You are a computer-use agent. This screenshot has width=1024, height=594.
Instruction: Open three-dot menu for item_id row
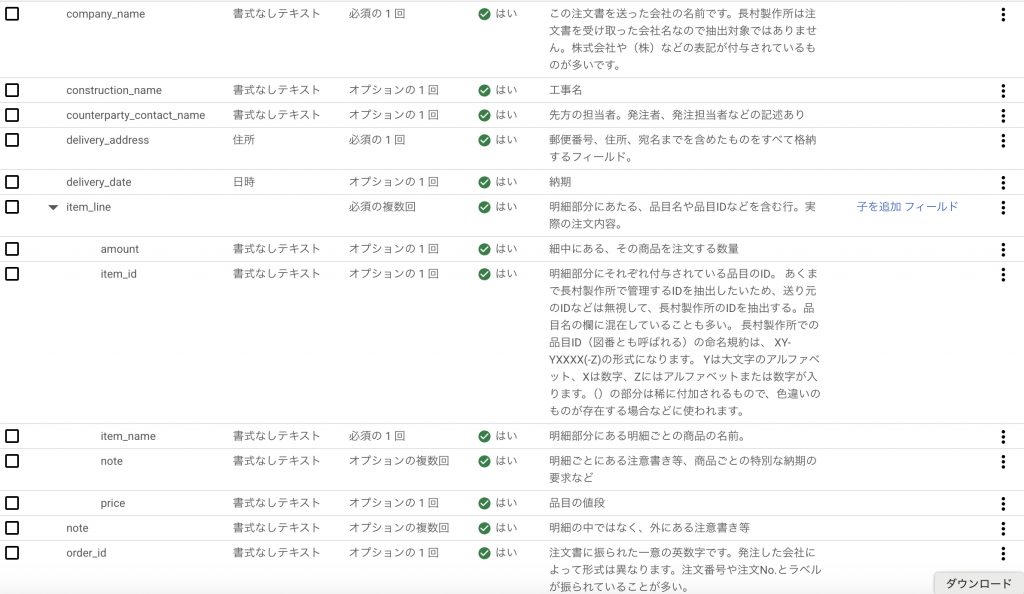1003,275
